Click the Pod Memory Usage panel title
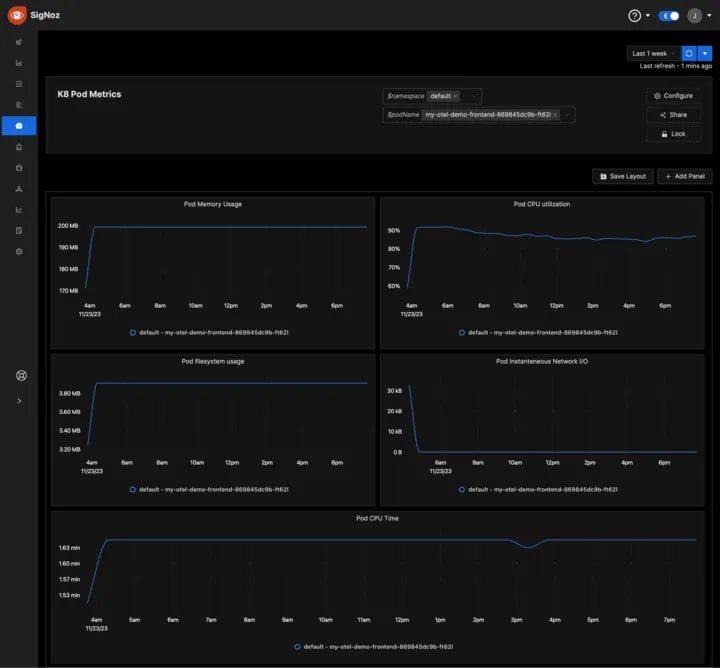Viewport: 720px width, 668px height. point(213,204)
